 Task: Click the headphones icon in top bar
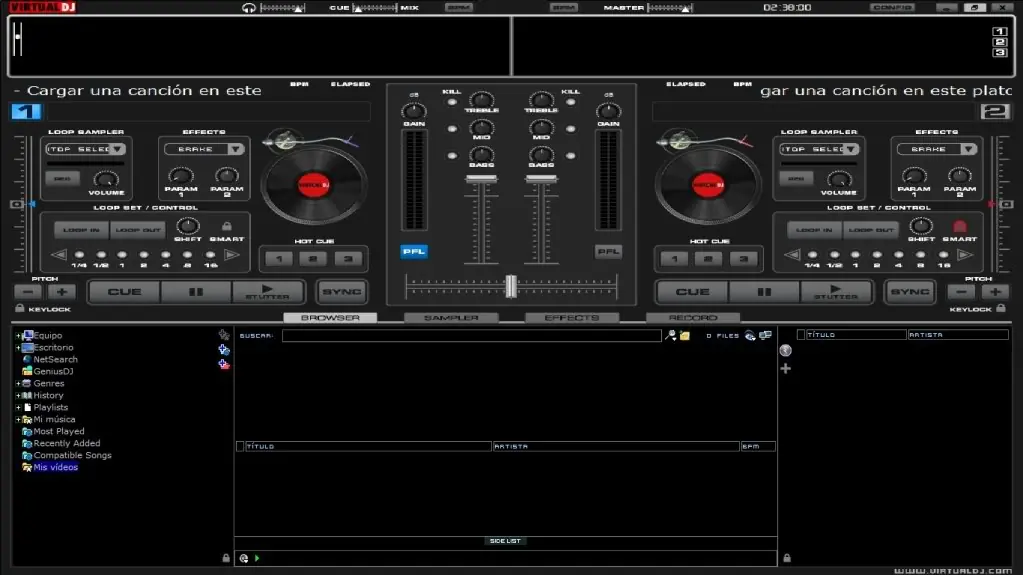249,8
